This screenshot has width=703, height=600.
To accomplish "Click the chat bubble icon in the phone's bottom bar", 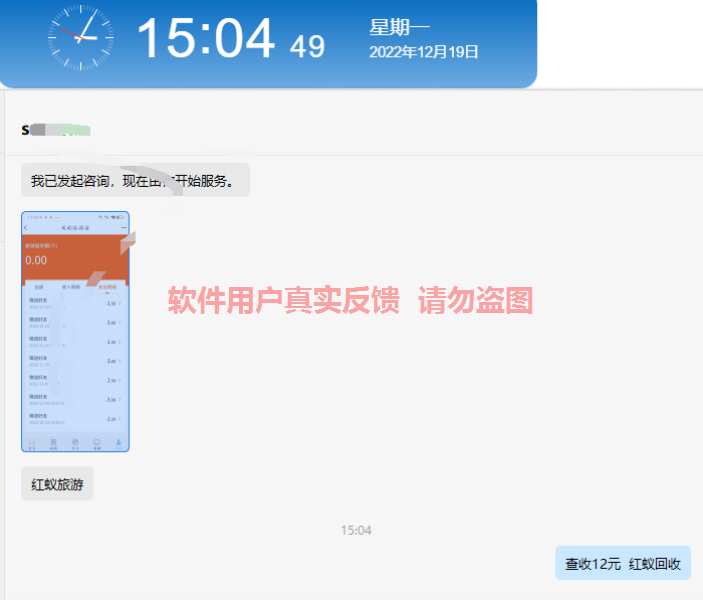I will coord(97,442).
